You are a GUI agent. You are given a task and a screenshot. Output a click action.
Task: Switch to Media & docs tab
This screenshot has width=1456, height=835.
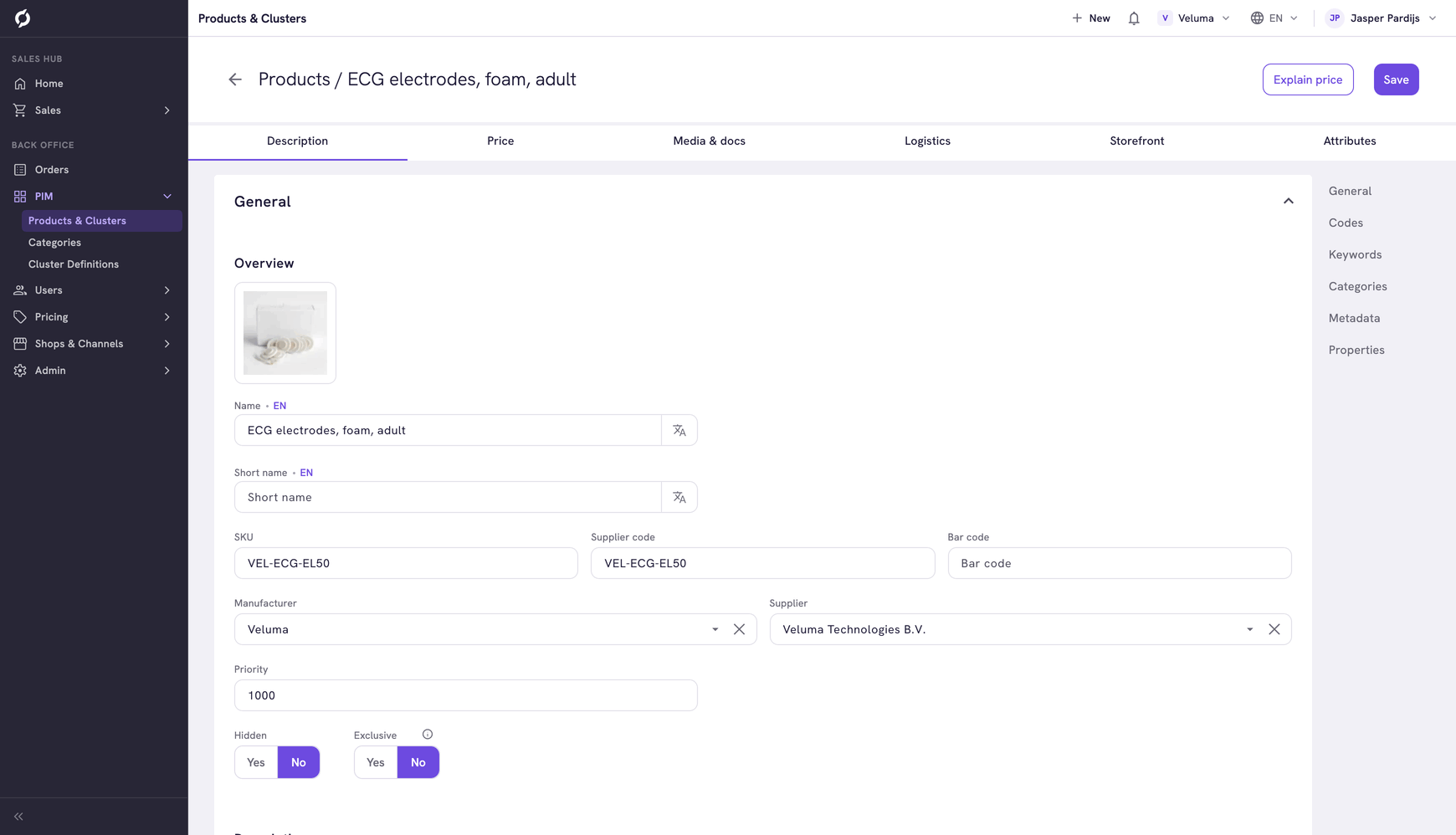709,141
